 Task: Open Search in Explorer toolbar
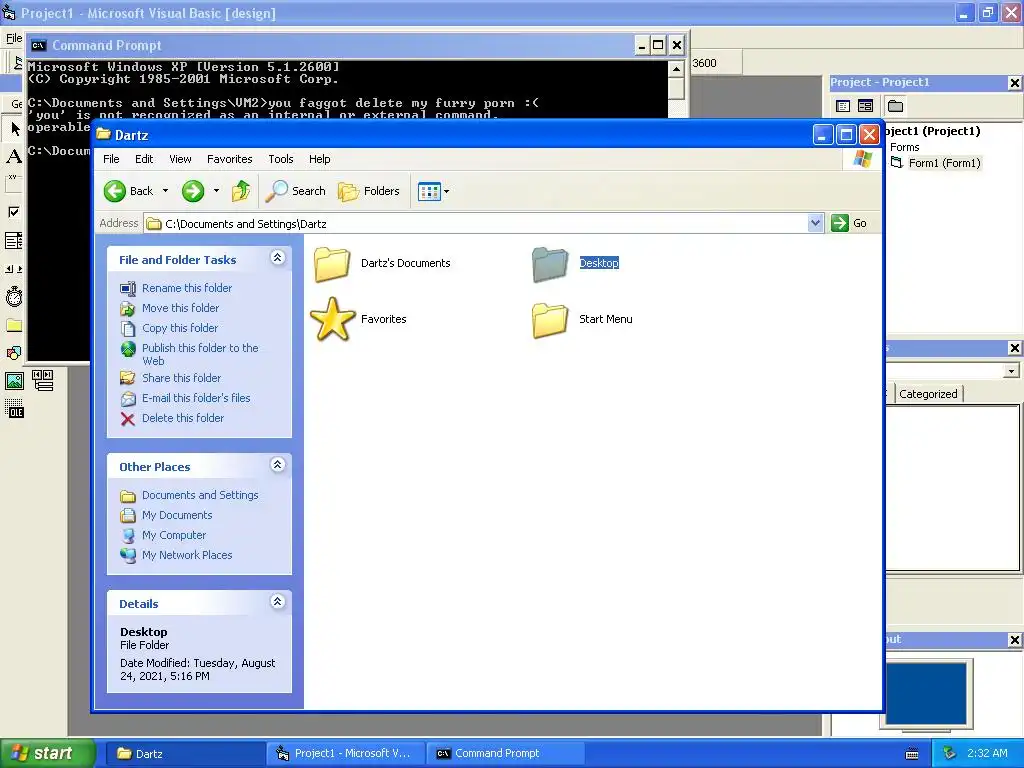click(x=296, y=191)
